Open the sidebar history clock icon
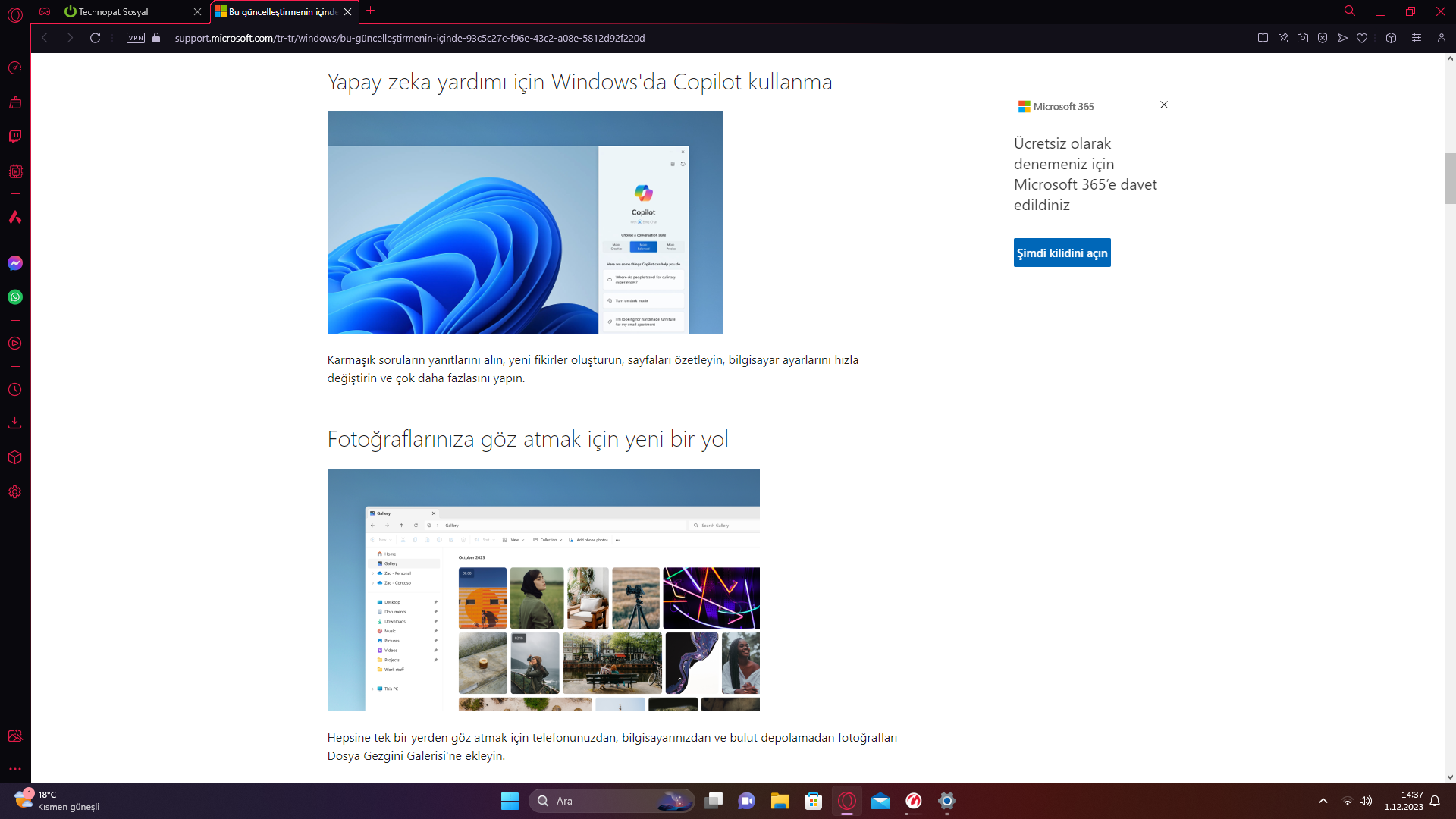Screen dimensions: 1456x819 pos(15,390)
